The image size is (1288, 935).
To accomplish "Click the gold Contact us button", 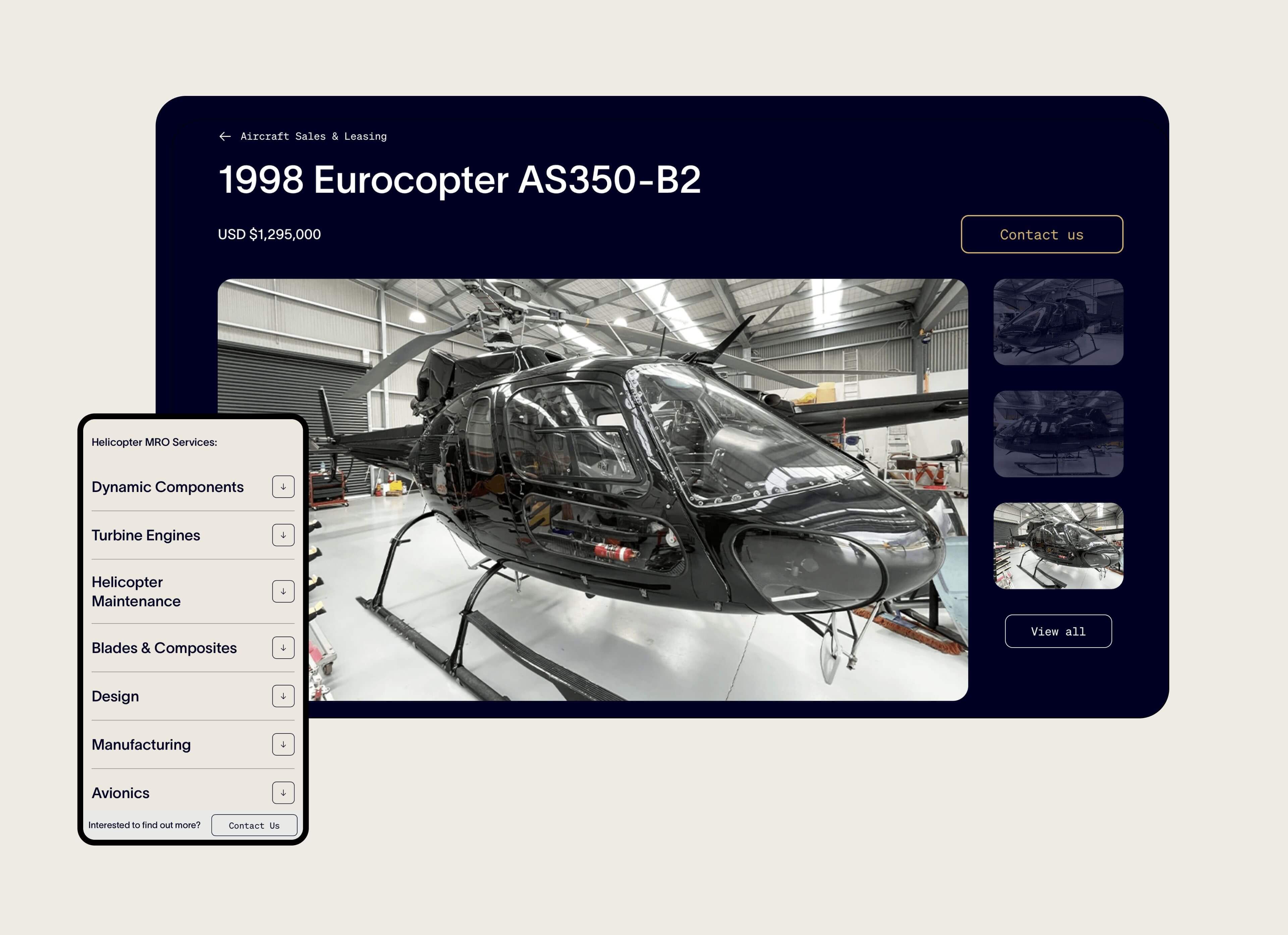I will (x=1041, y=234).
